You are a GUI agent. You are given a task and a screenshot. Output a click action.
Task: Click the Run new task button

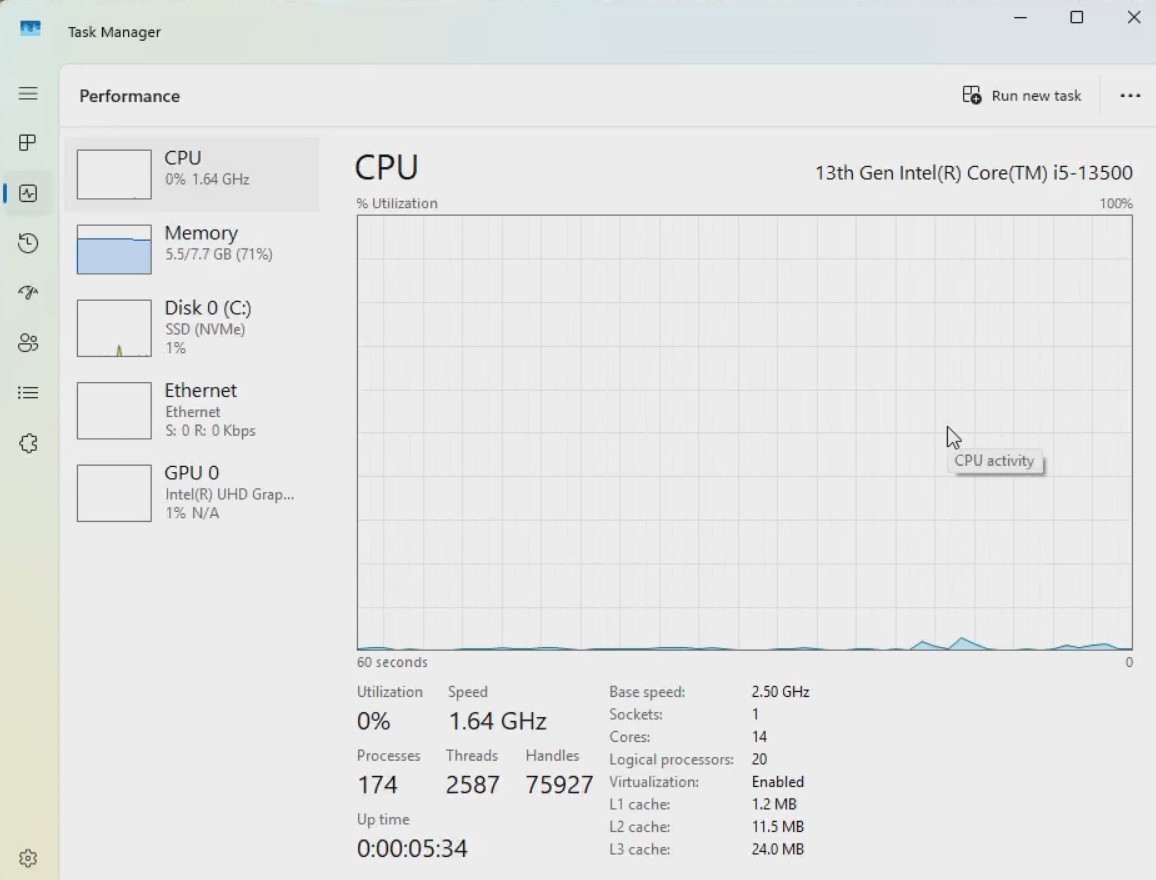[x=1022, y=96]
